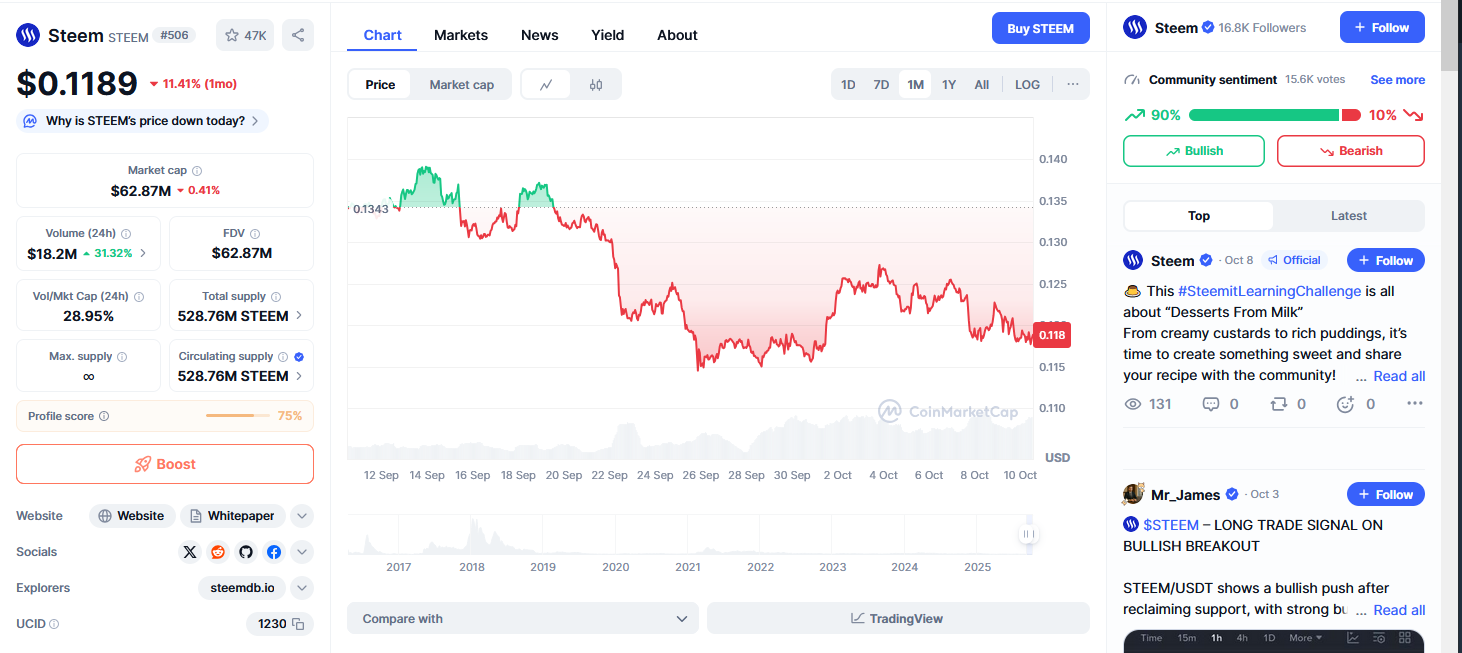This screenshot has height=653, width=1462.
Task: Click the share icon next to the watchlist star
Action: (x=298, y=35)
